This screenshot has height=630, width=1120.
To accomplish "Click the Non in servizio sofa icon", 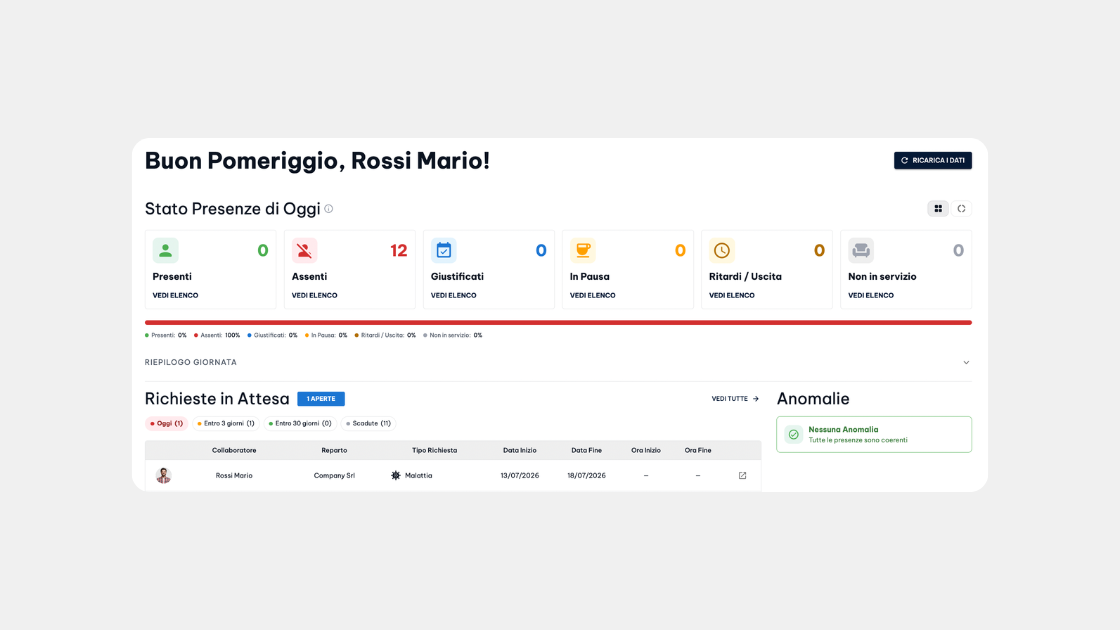I will [x=861, y=250].
